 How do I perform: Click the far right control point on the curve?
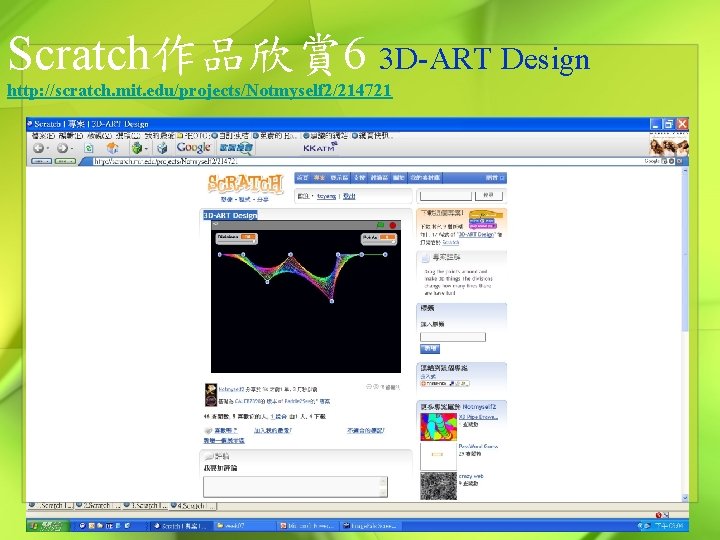point(385,254)
